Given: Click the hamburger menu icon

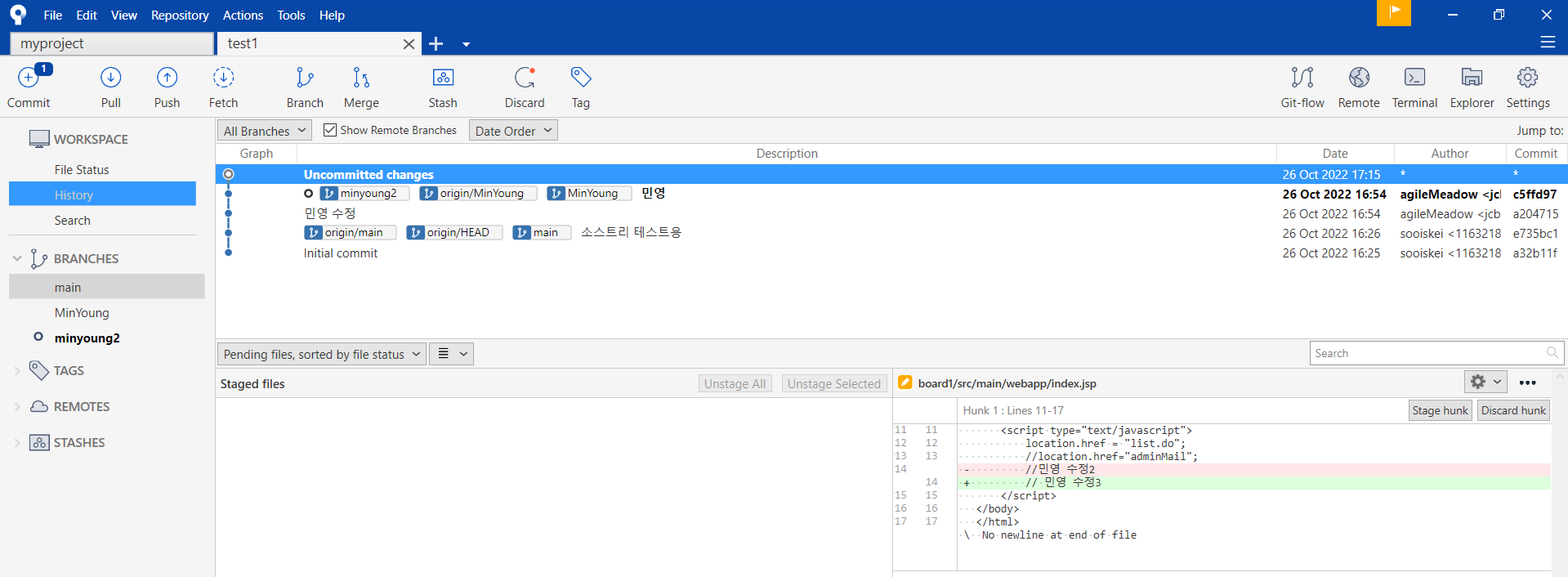Looking at the screenshot, I should pyautogui.click(x=1548, y=42).
